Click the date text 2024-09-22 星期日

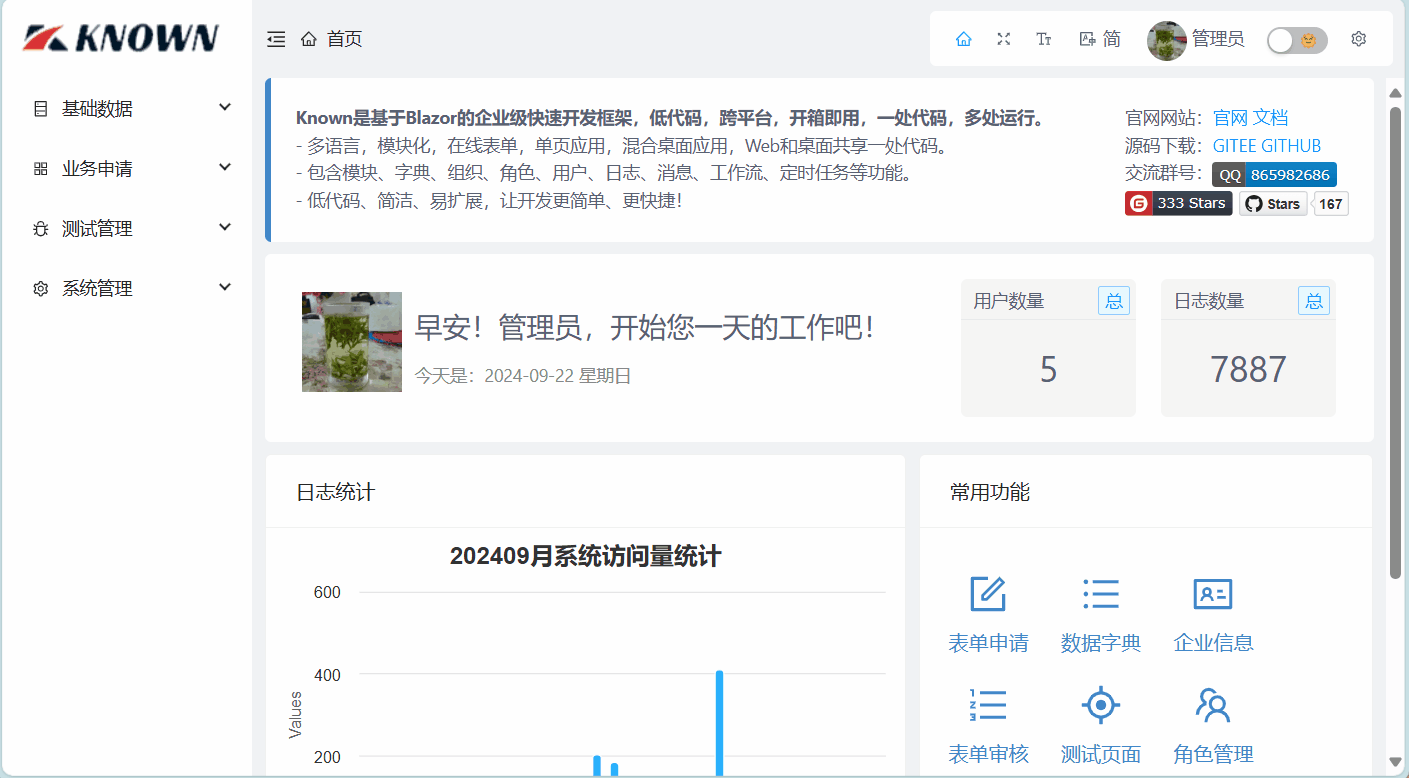pos(558,376)
